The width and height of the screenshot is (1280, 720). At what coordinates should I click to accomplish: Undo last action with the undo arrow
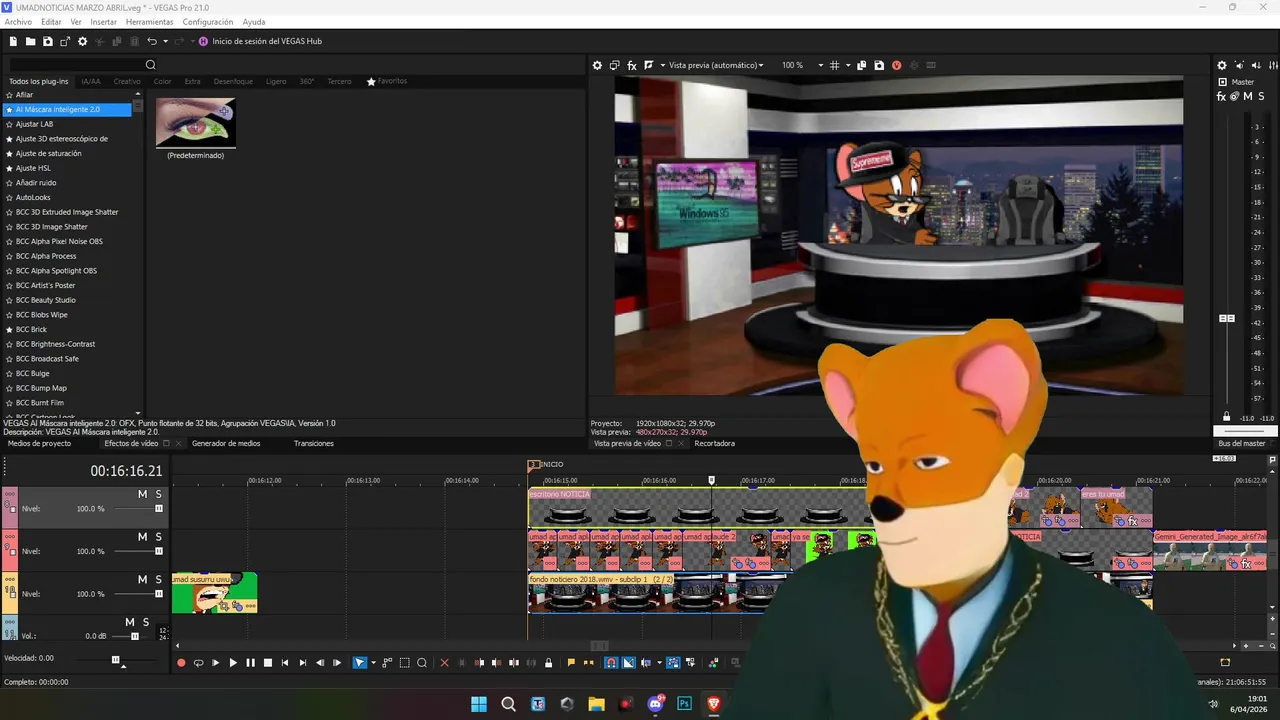tap(152, 41)
